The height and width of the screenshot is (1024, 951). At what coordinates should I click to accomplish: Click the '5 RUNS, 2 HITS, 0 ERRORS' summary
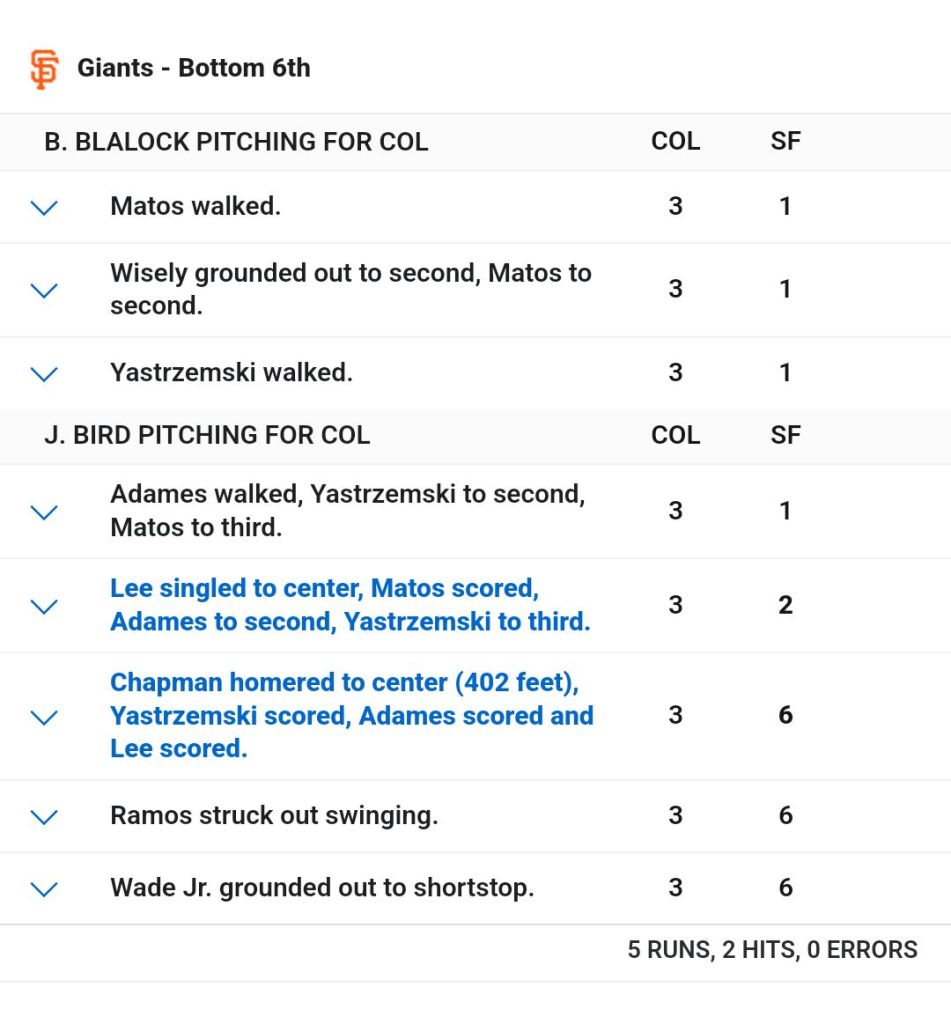point(772,950)
